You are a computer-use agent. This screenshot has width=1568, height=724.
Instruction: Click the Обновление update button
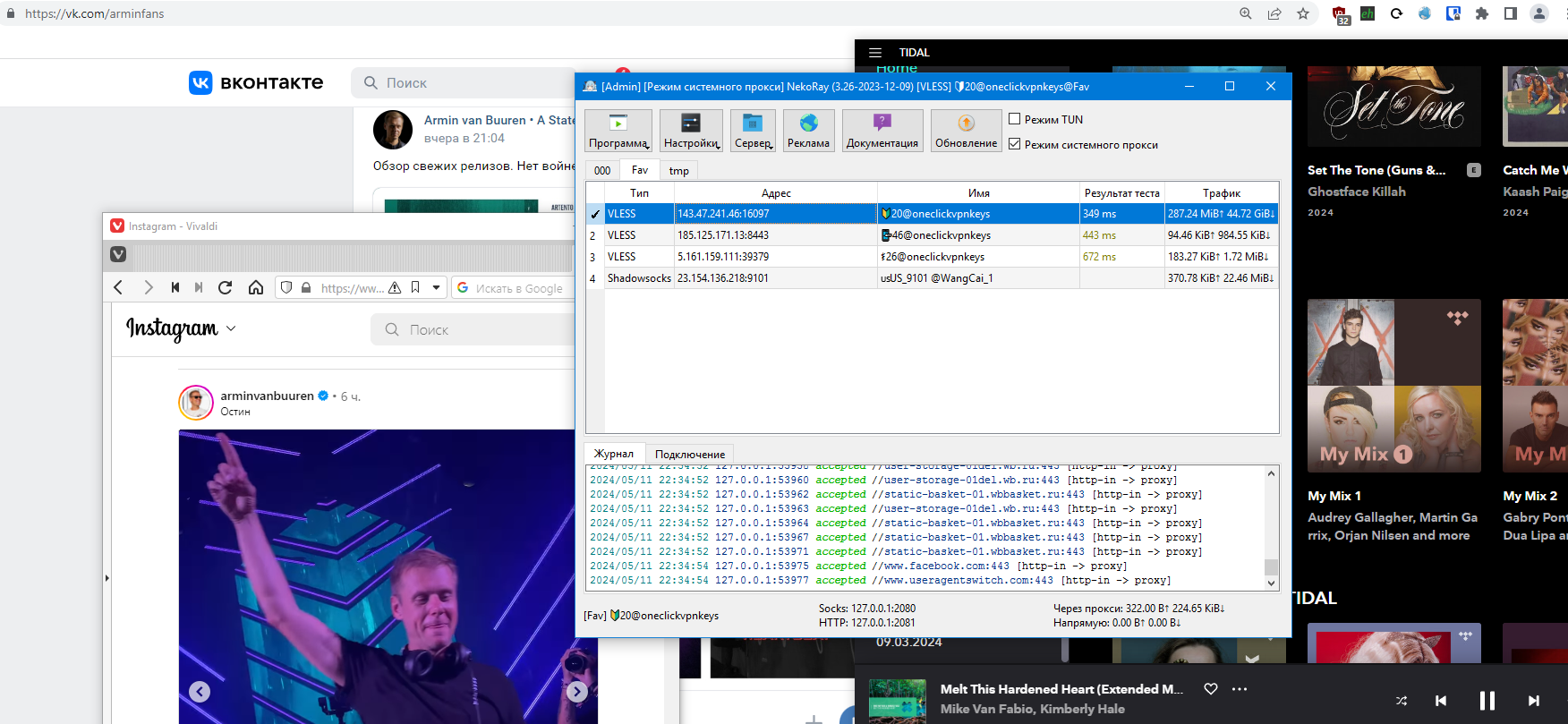point(967,131)
